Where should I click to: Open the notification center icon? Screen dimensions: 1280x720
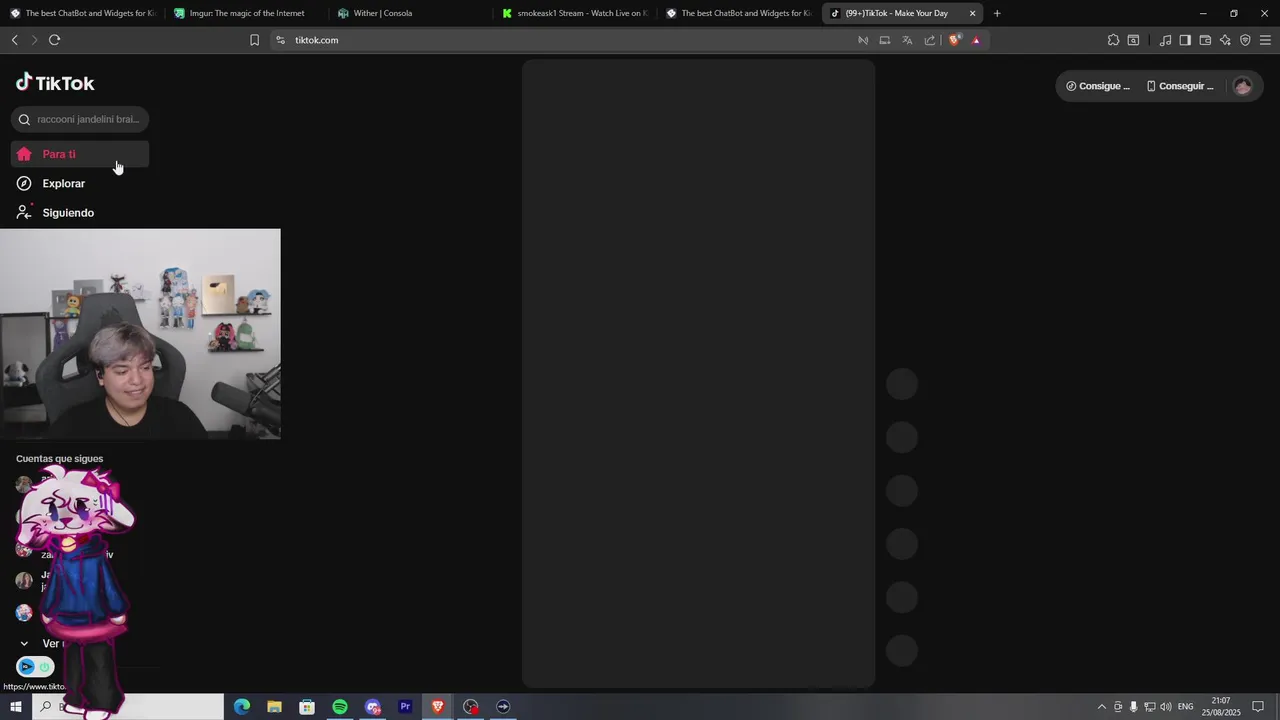coord(1258,707)
